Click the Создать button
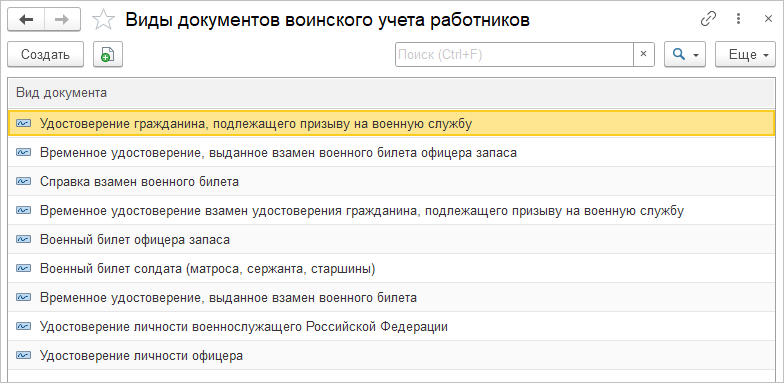 click(46, 54)
